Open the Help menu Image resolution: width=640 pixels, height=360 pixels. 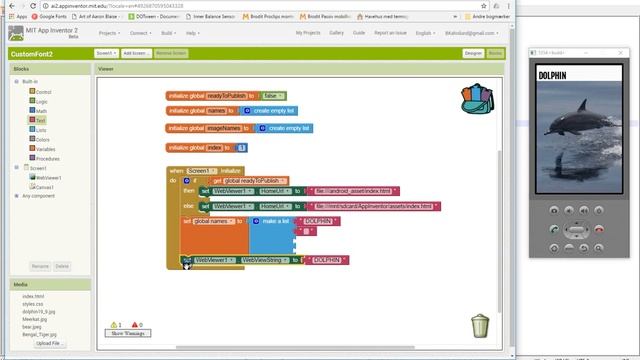point(193,33)
